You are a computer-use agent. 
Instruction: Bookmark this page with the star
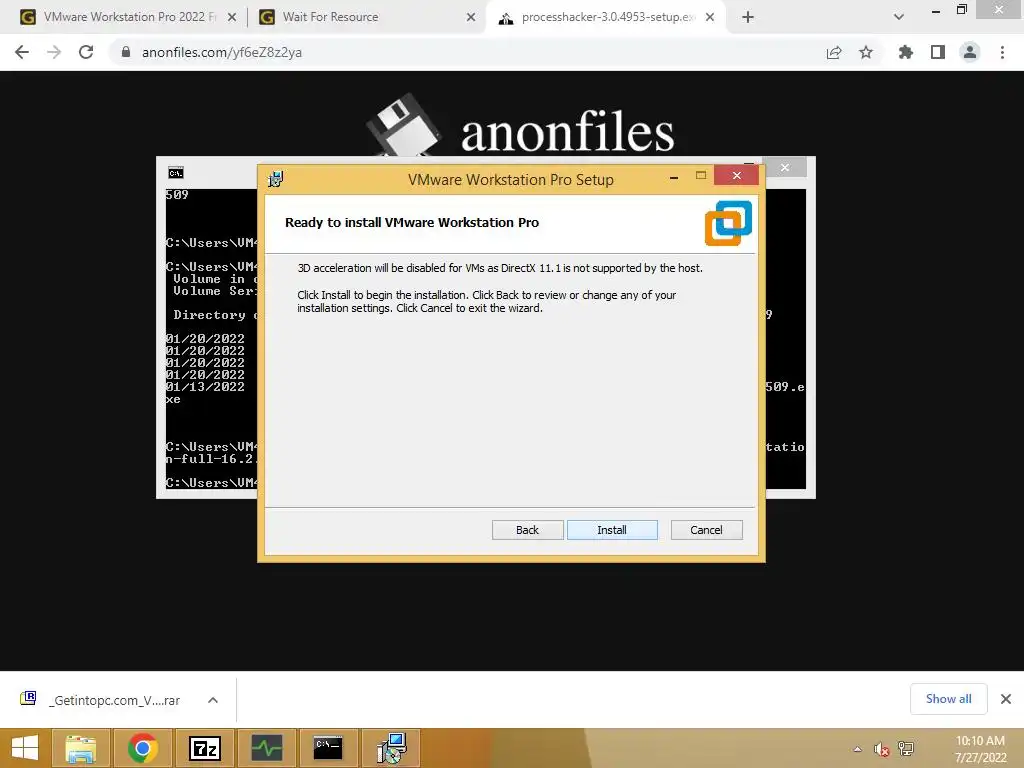866,52
